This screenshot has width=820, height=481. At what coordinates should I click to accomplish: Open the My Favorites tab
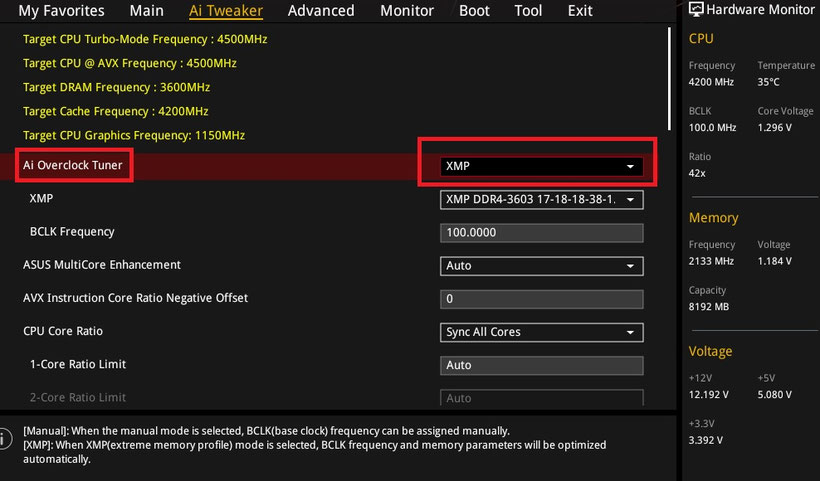(61, 11)
